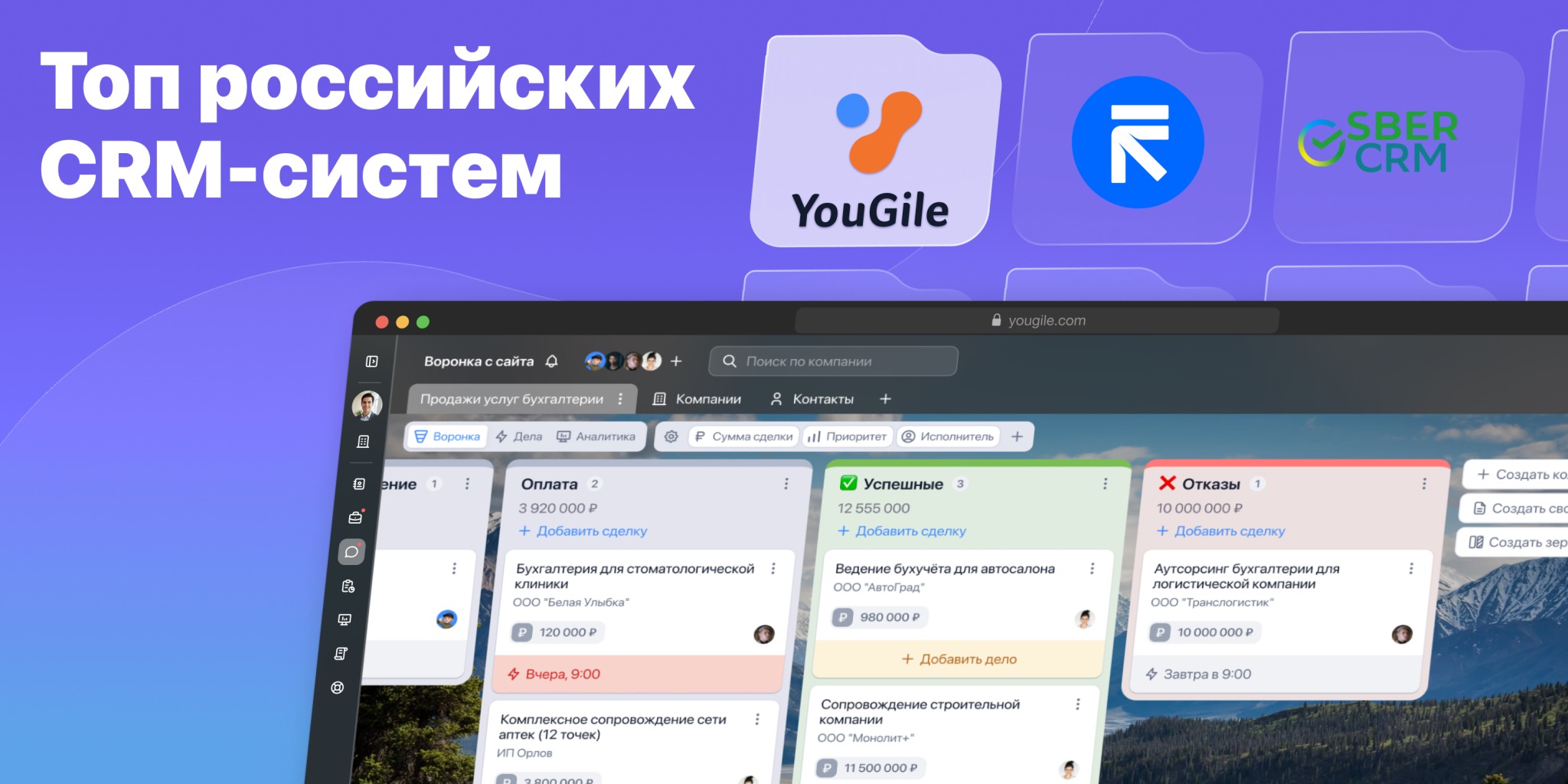Add a new tab with plus after Контакты
This screenshot has width=1568, height=784.
click(885, 399)
